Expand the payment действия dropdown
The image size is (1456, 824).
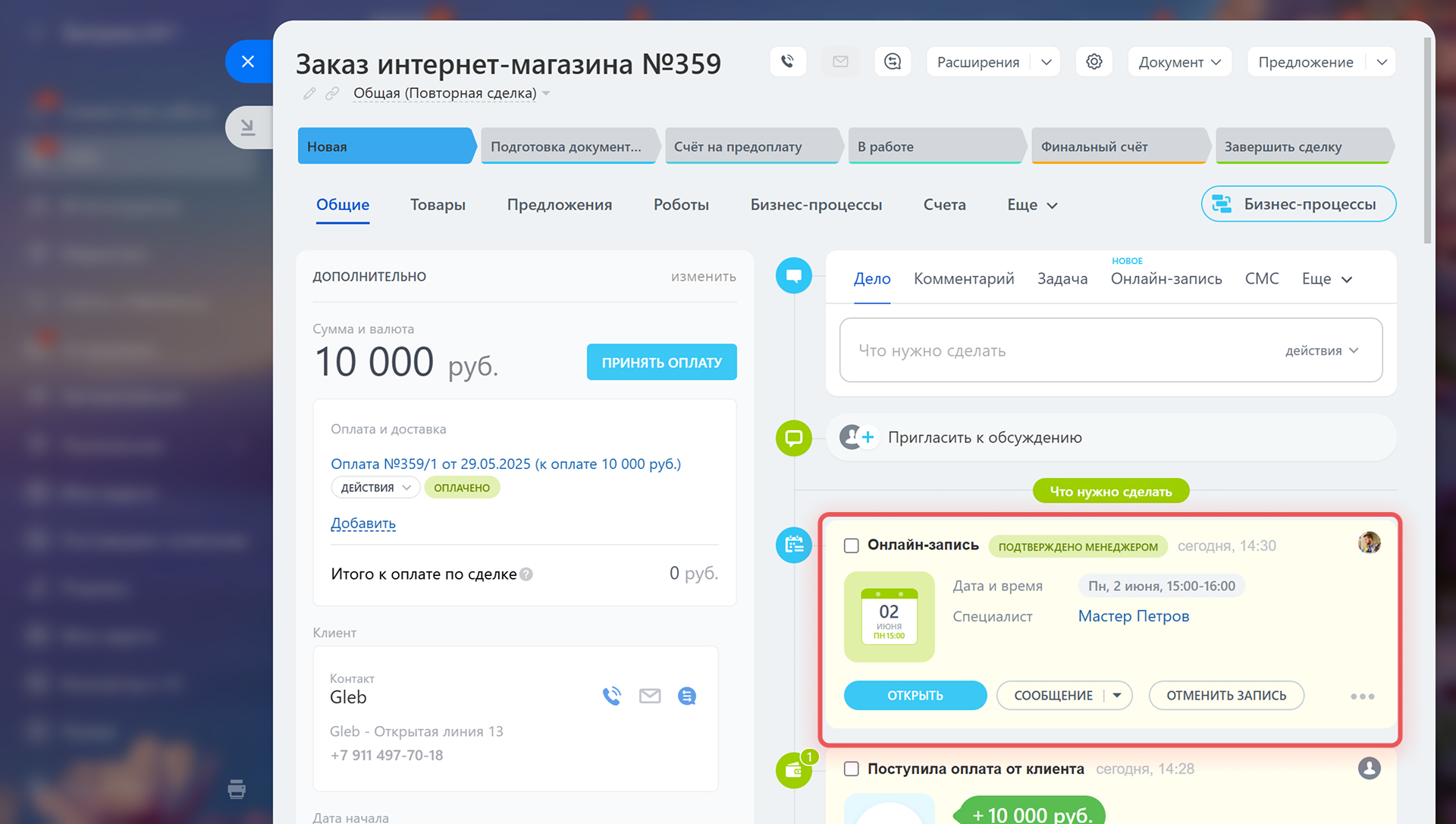(x=375, y=487)
